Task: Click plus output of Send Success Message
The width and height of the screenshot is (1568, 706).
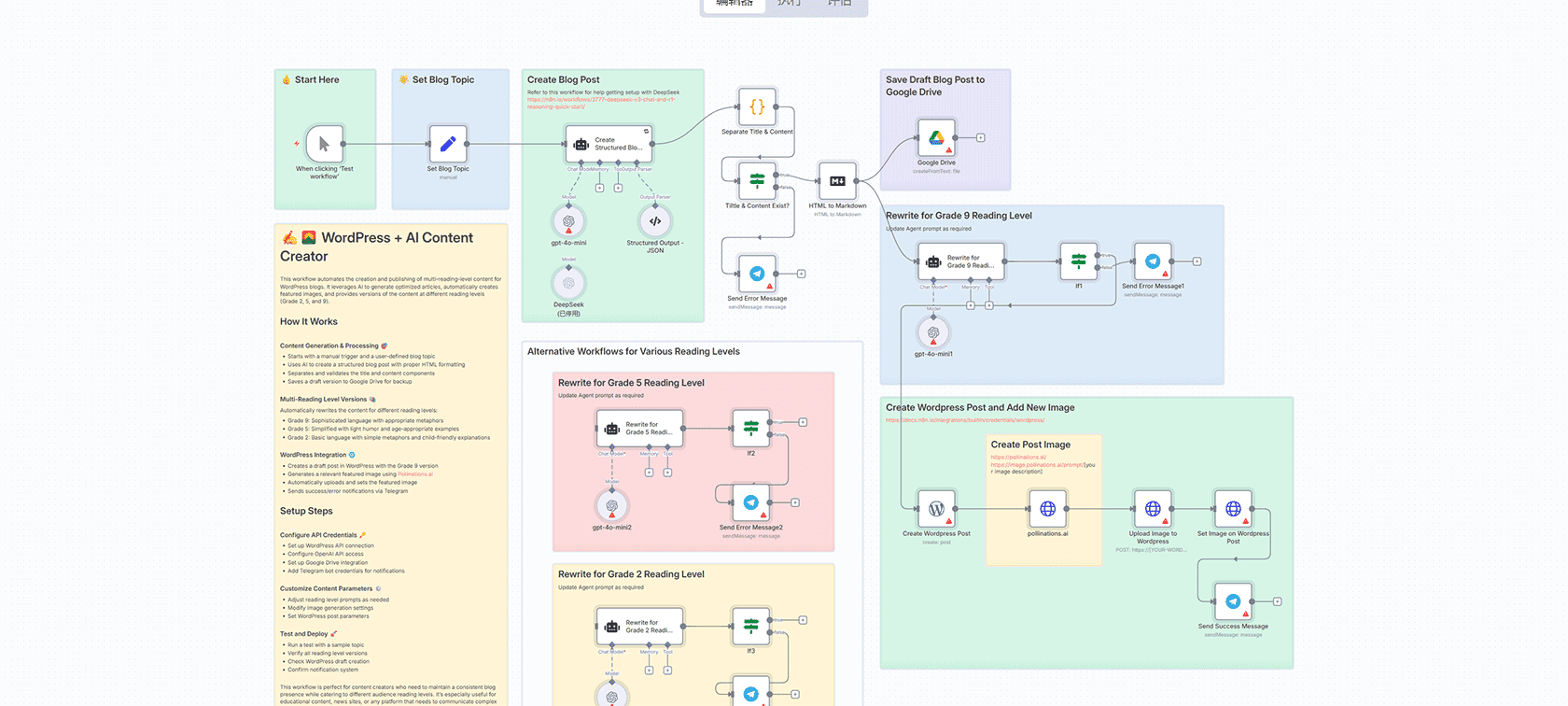Action: pos(1278,601)
